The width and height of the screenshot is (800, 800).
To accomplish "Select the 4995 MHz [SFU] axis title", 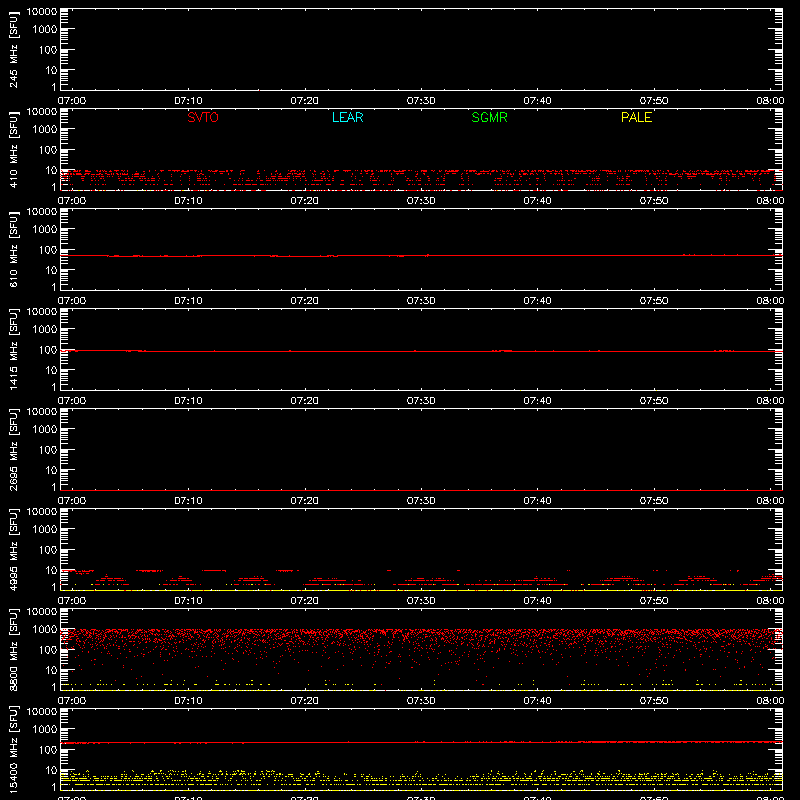I will click(x=14, y=549).
